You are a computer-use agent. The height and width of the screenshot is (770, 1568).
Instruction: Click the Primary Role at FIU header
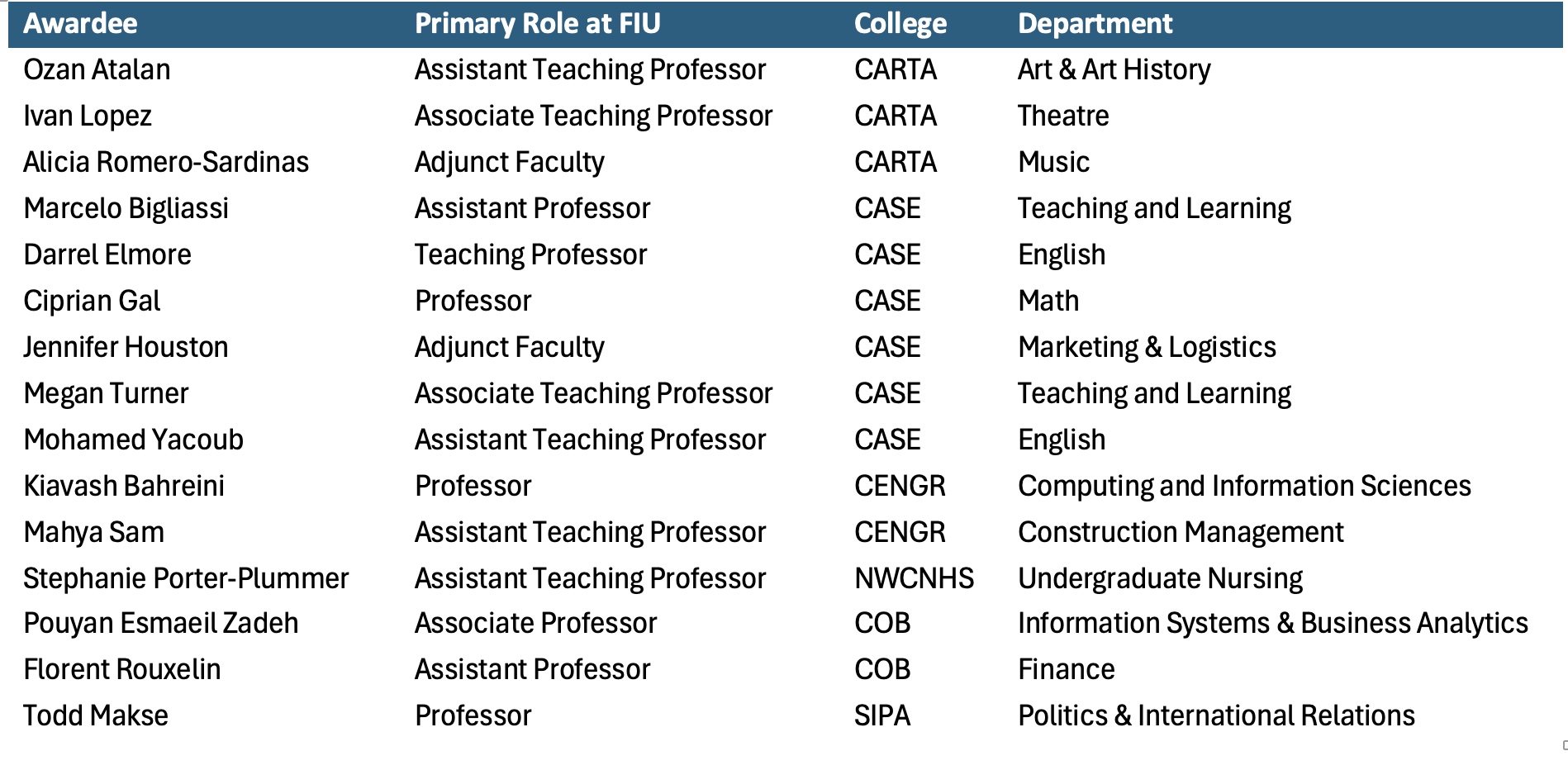click(x=537, y=24)
